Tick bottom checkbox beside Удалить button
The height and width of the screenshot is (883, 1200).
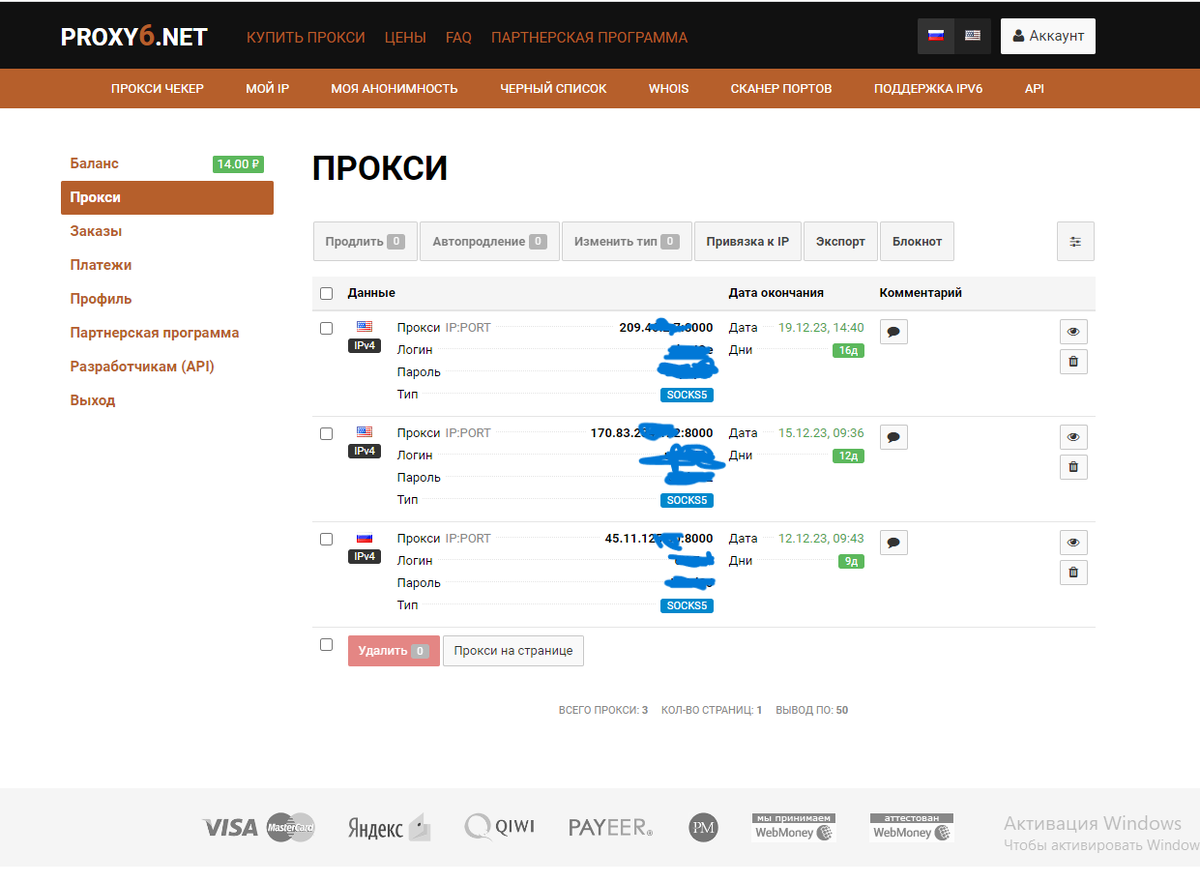click(326, 645)
